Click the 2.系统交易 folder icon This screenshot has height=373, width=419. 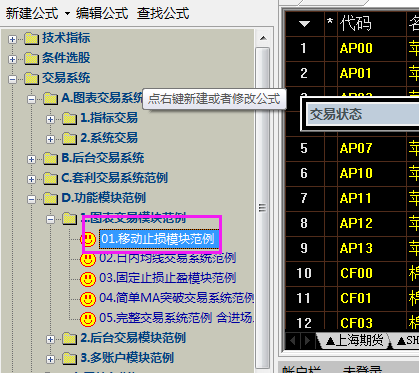point(70,139)
